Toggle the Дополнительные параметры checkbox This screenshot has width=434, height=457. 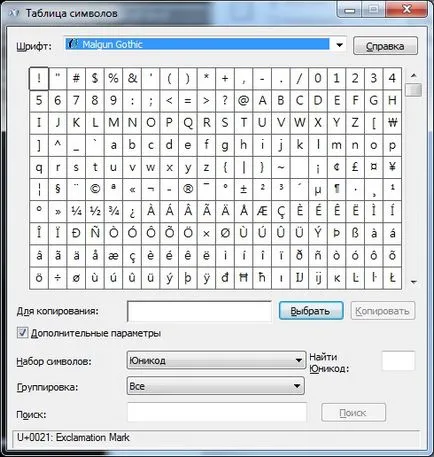click(x=22, y=333)
